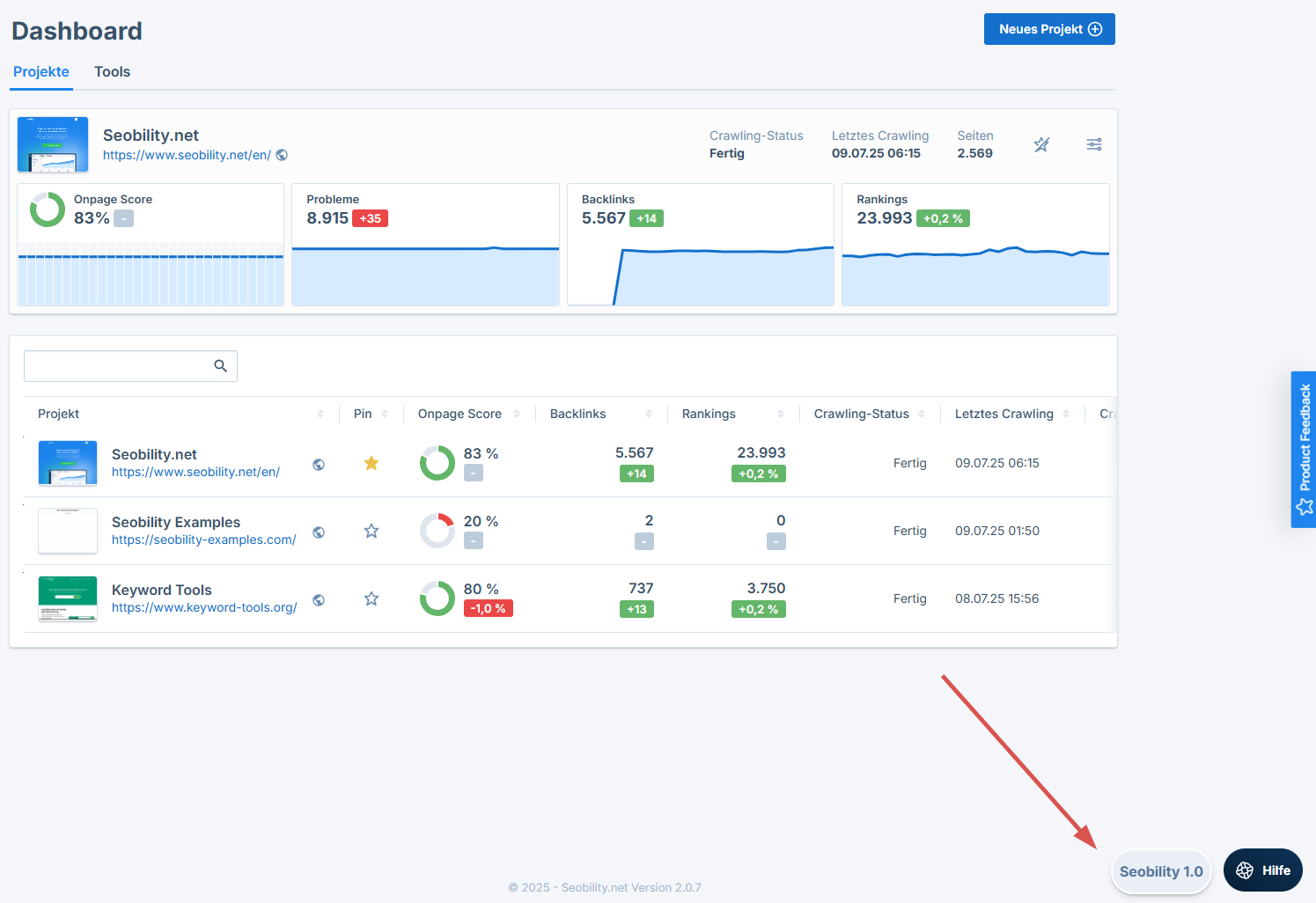Click globe icon in Seobility Examples row

point(319,532)
